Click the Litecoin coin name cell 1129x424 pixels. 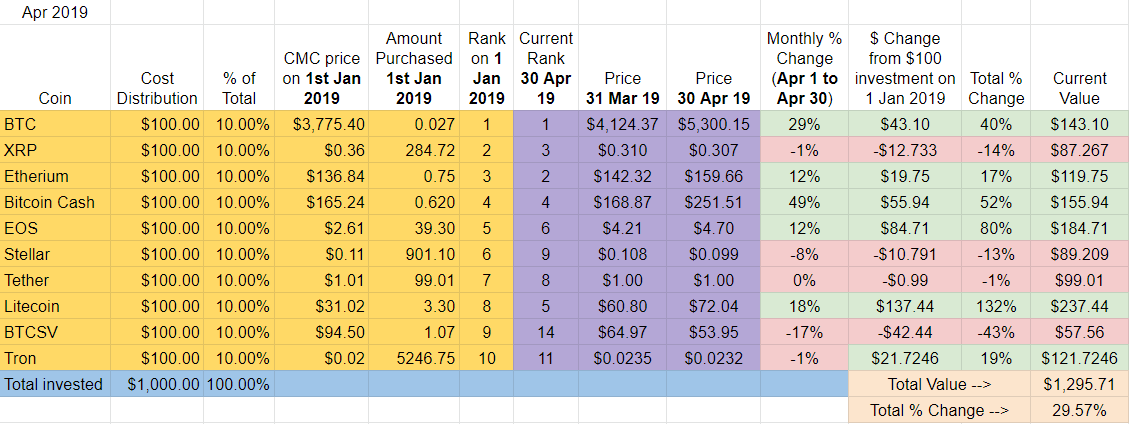click(x=55, y=306)
